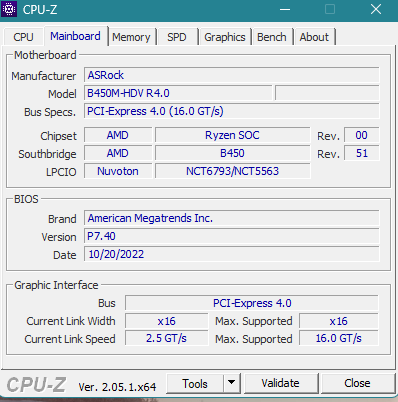This screenshot has height=402, width=398.
Task: Open the Memory tab
Action: [131, 37]
